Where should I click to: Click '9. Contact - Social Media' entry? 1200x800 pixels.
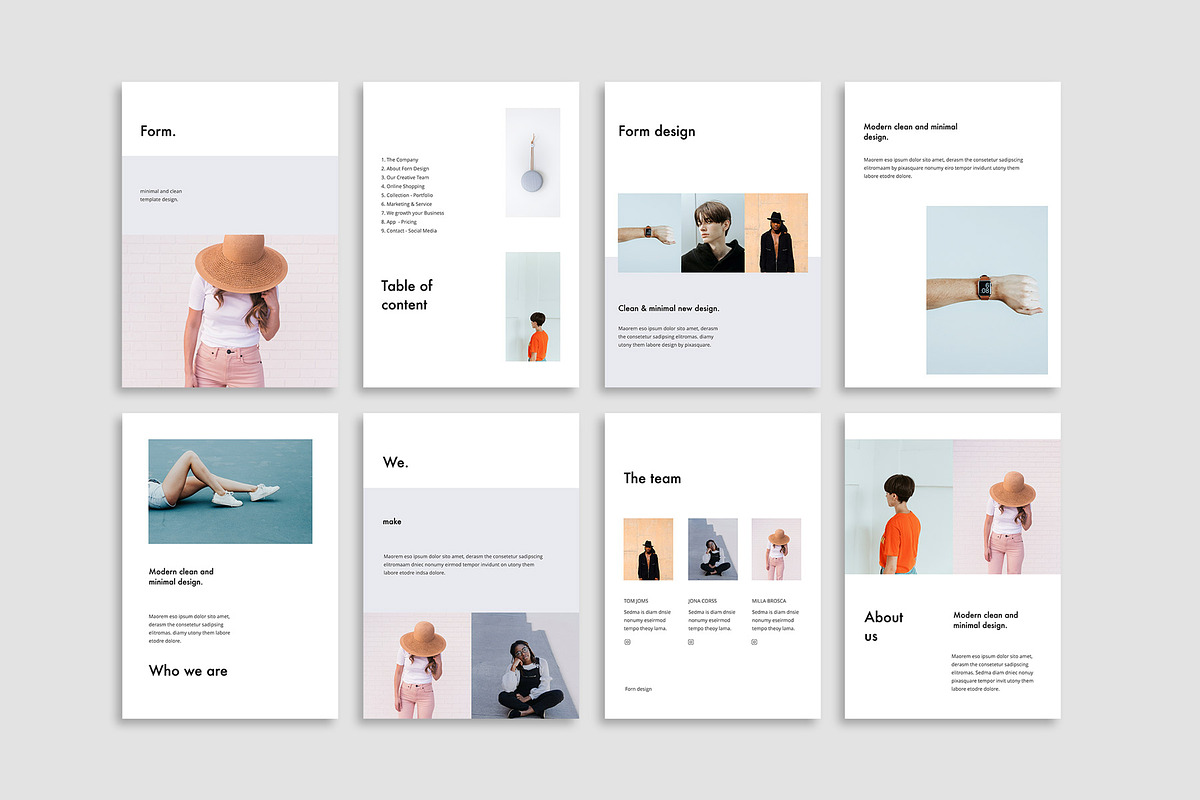coord(409,231)
